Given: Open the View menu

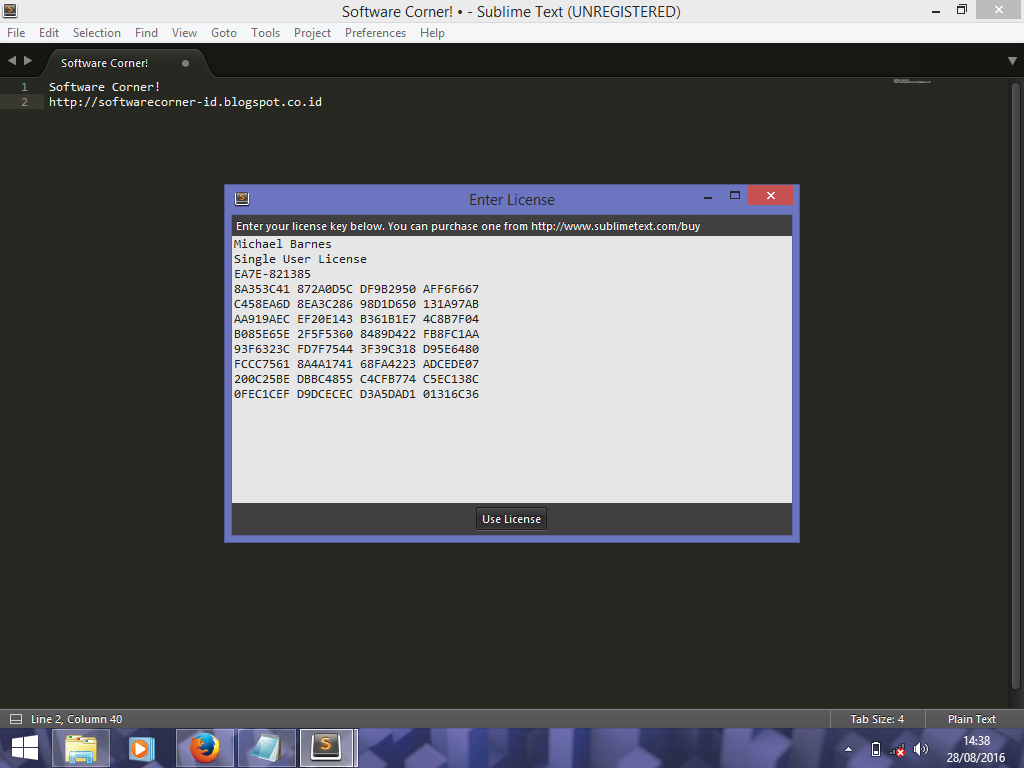Looking at the screenshot, I should point(184,33).
